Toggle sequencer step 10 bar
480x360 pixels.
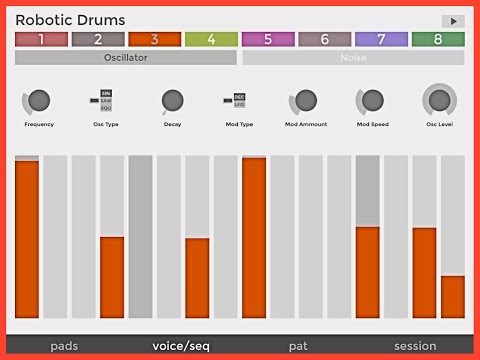(x=282, y=236)
